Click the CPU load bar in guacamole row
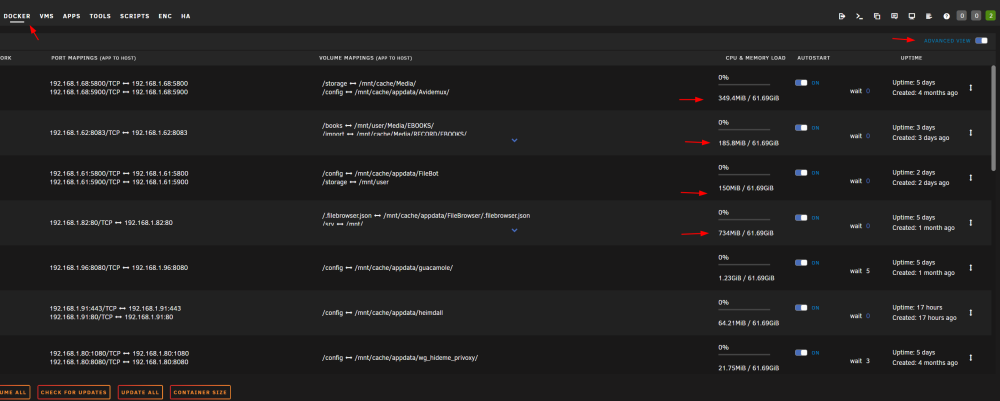1000x401 pixels. pos(744,264)
